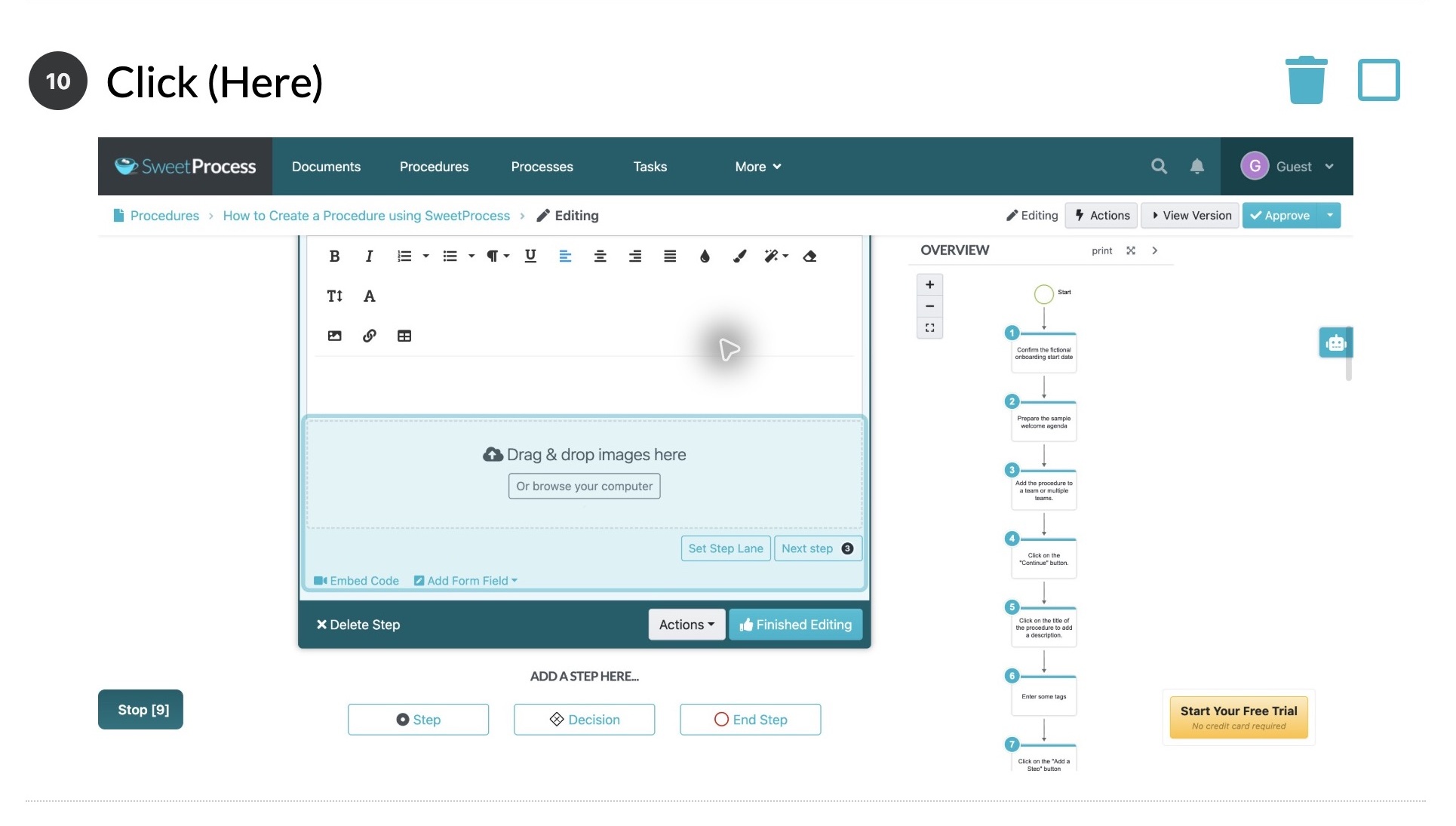Delete this step with trash icon
This screenshot has height=826, width=1456.
point(1306,80)
